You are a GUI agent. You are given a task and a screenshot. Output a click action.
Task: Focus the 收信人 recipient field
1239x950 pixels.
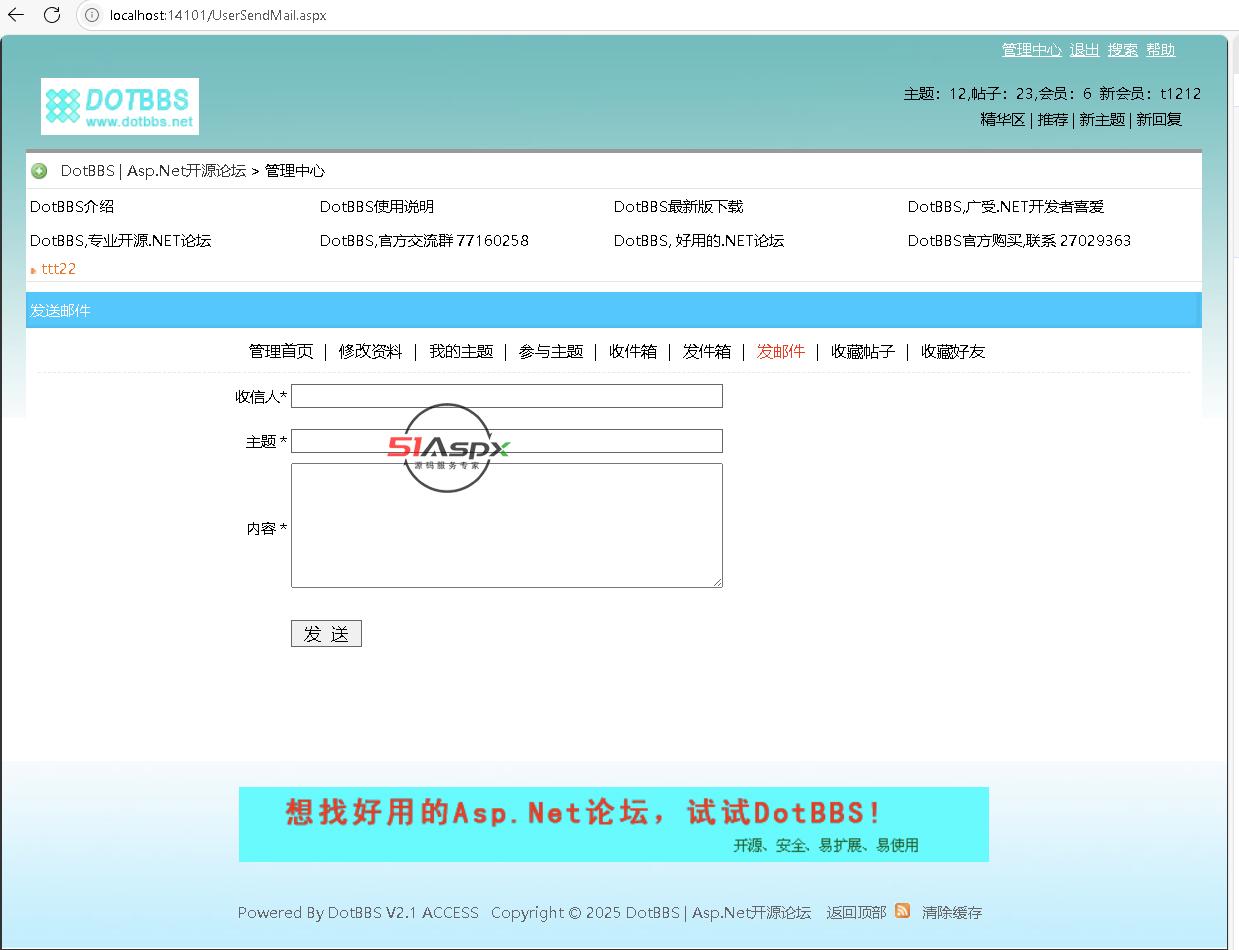coord(507,396)
